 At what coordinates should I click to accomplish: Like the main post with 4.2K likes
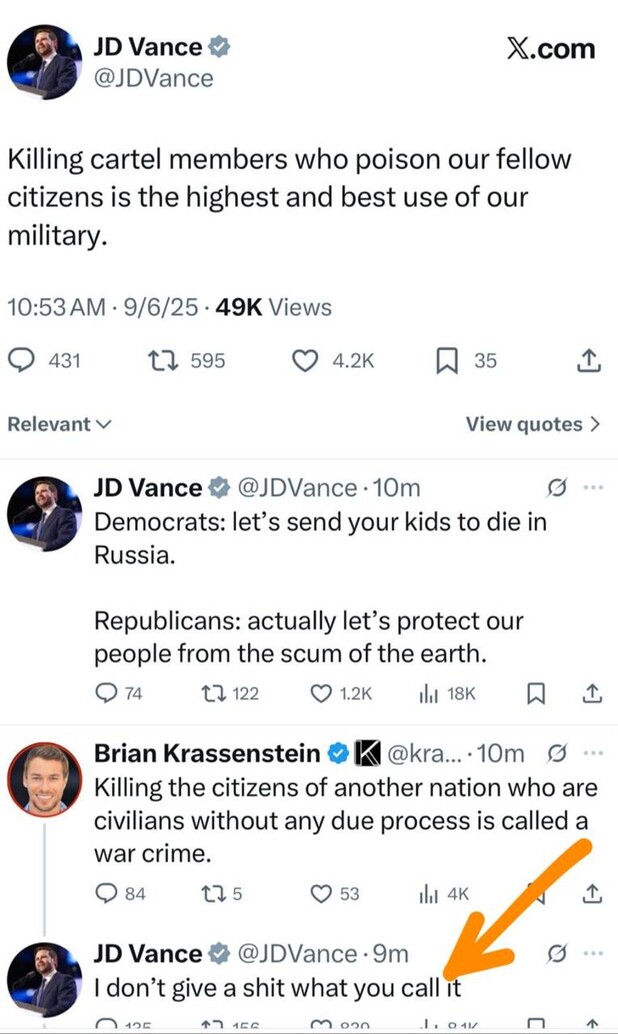point(304,361)
